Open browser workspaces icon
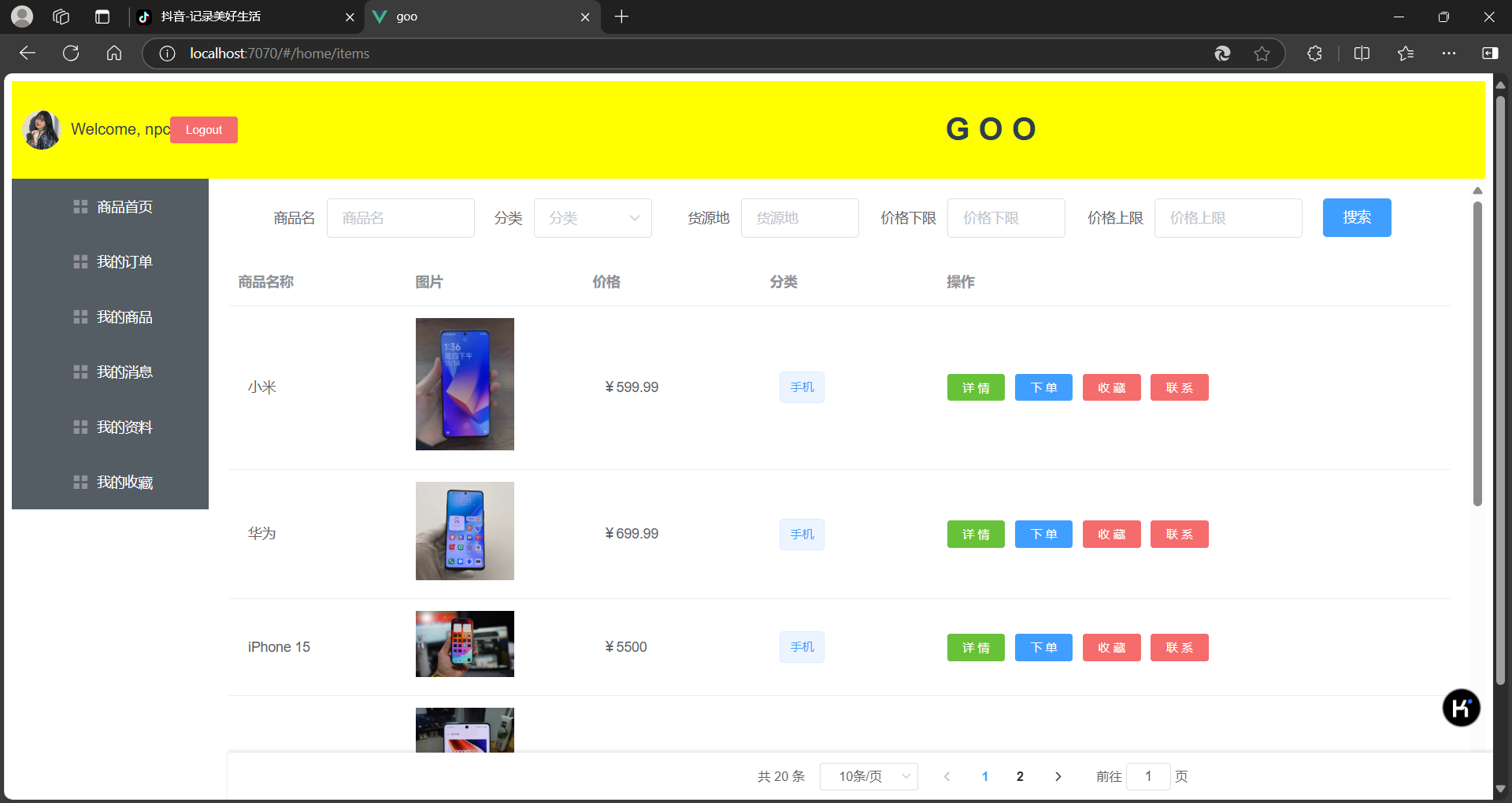1512x803 pixels. tap(61, 17)
